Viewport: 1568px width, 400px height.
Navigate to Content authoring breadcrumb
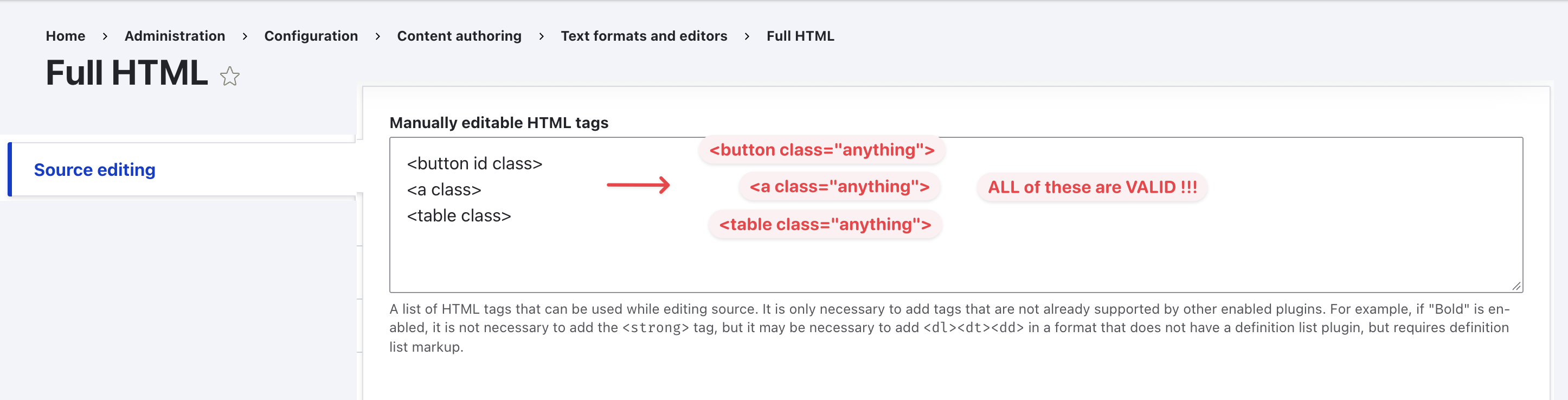coord(459,36)
